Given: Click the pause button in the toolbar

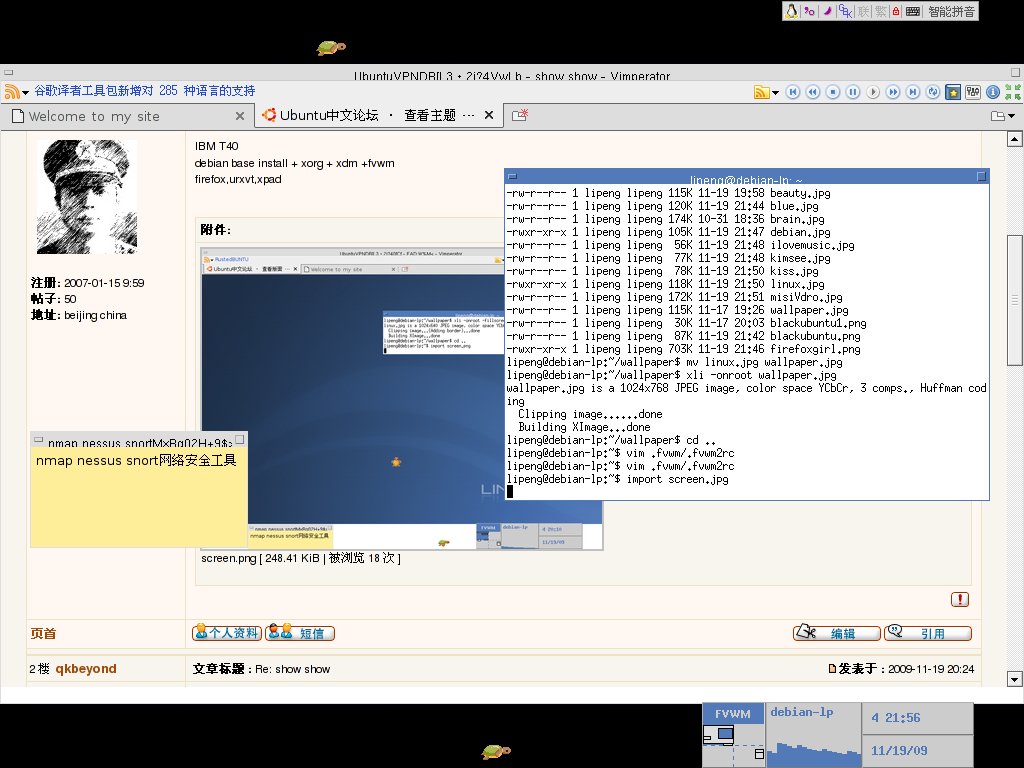Looking at the screenshot, I should point(853,92).
